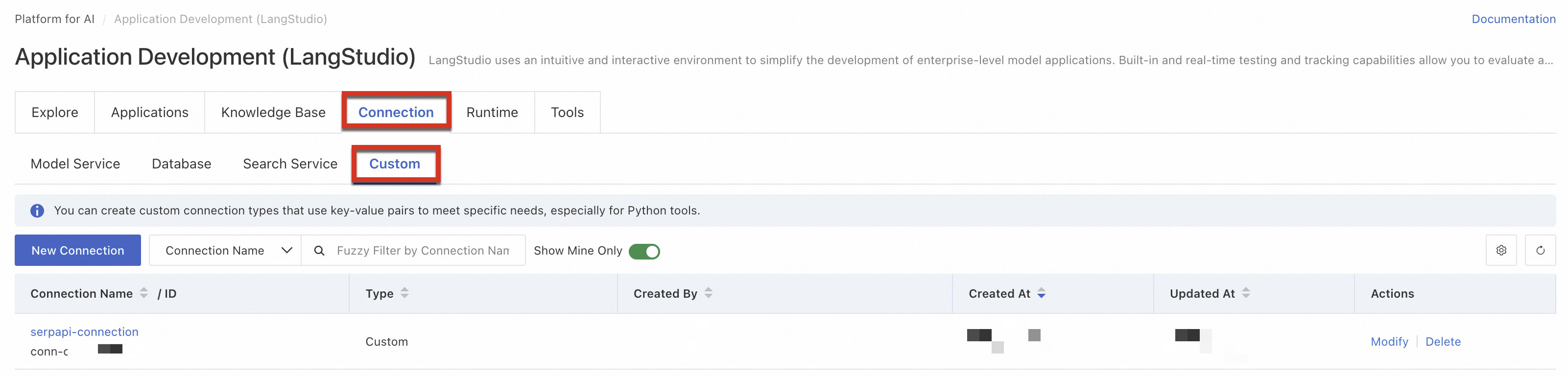Open the Tools tab
The image size is (1568, 378).
[567, 112]
